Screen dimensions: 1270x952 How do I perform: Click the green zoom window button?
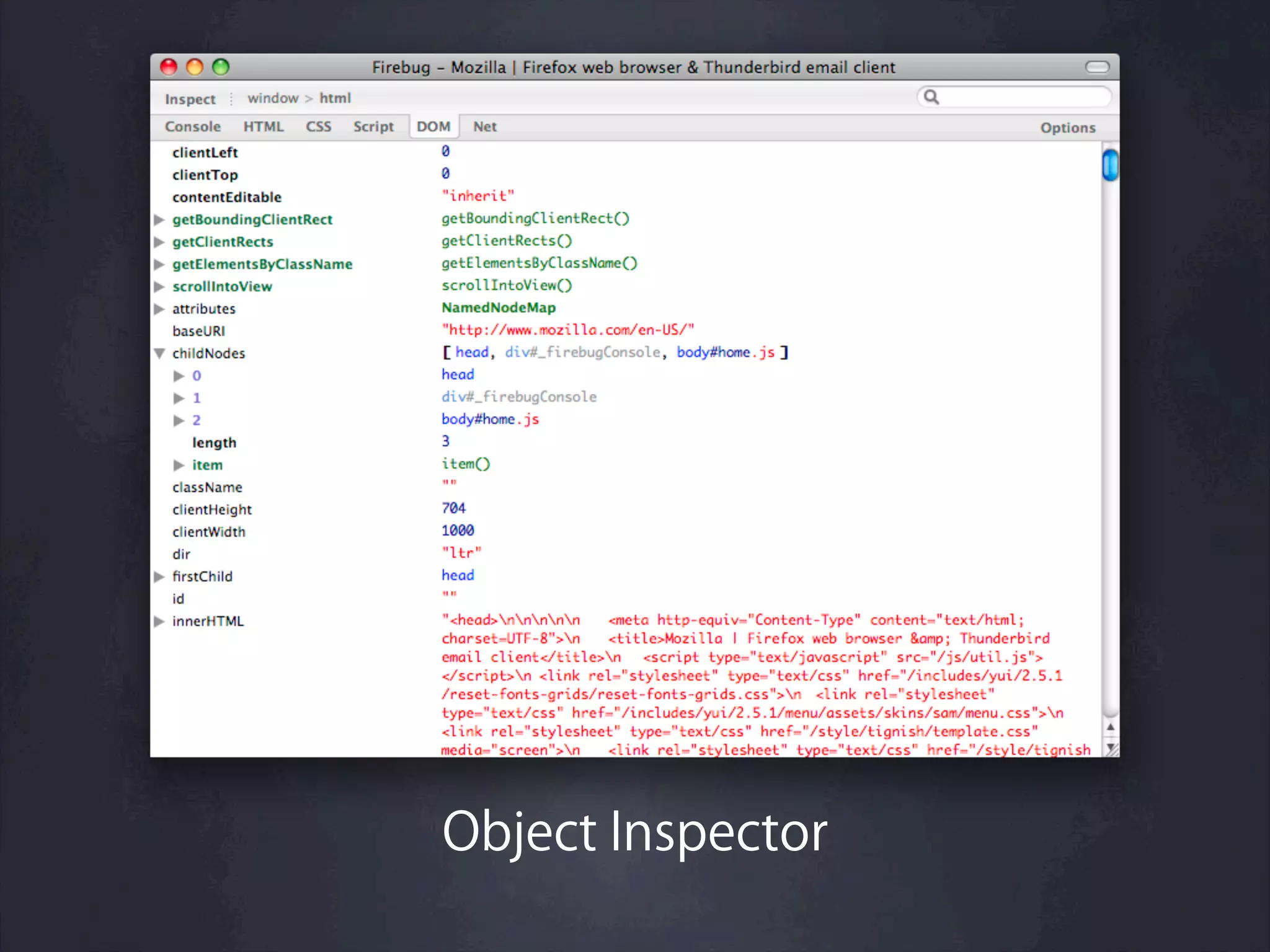221,67
